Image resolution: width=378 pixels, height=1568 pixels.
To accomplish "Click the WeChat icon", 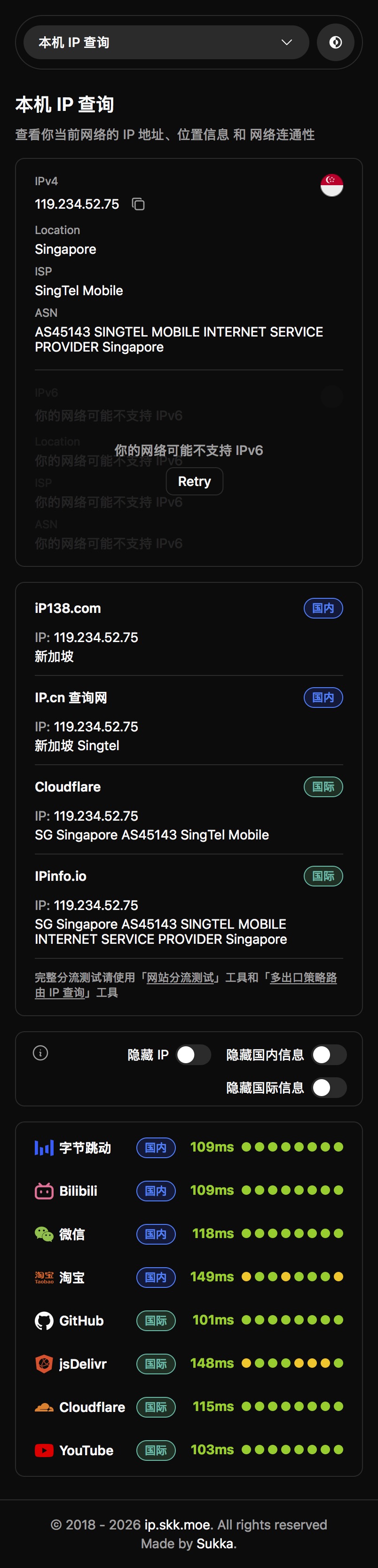I will pos(44,1234).
